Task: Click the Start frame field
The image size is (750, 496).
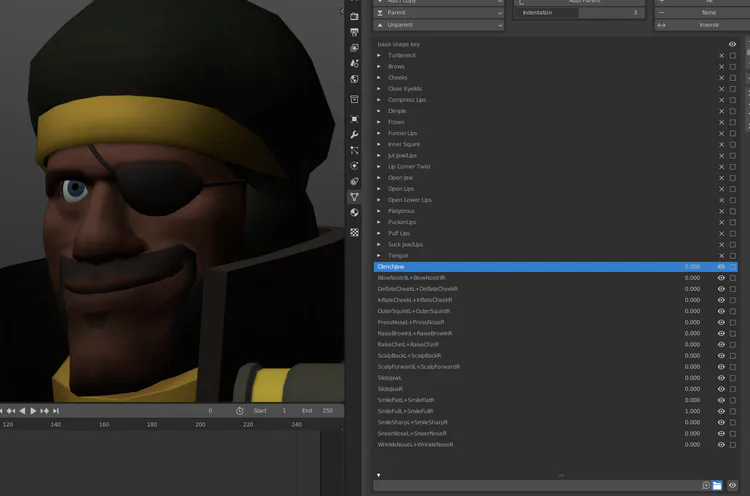Action: [x=270, y=411]
